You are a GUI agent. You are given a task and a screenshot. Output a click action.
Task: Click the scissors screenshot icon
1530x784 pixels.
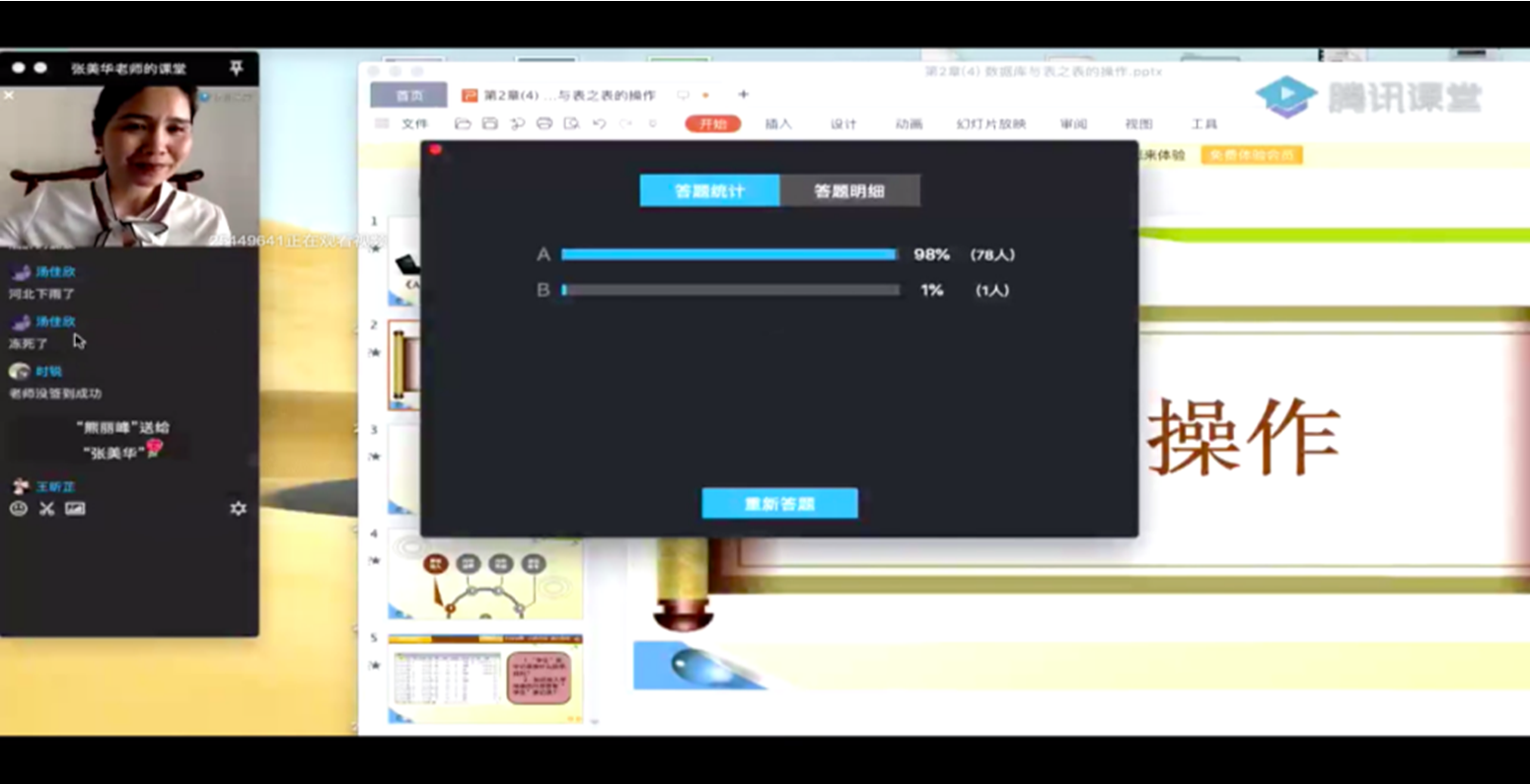coord(46,509)
